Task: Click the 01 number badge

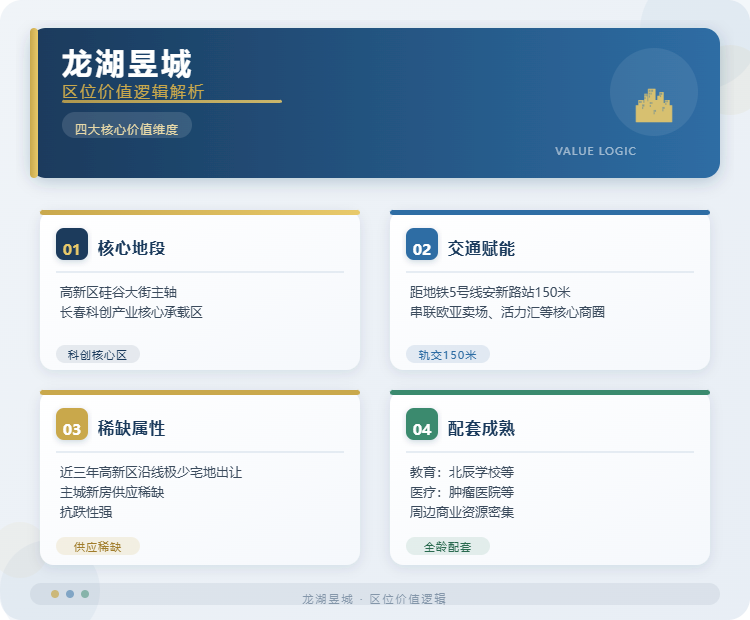Action: click(72, 244)
